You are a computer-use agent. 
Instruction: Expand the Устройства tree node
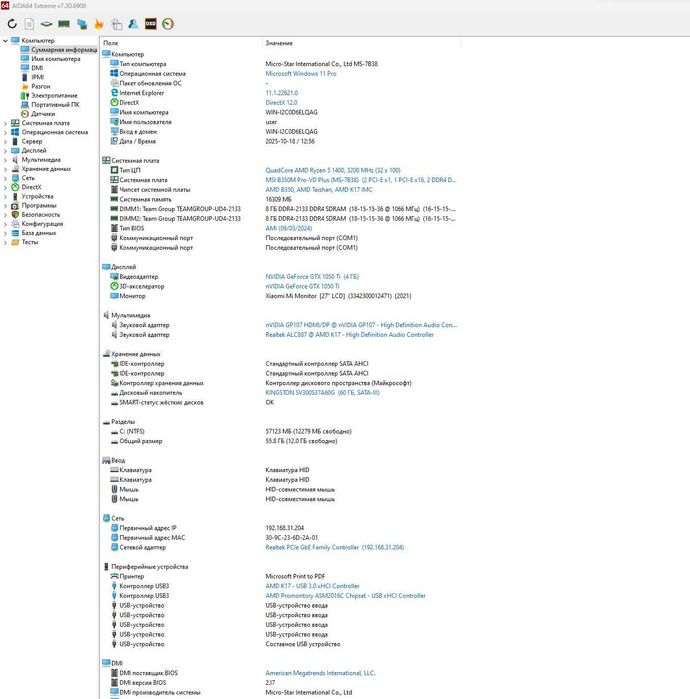pyautogui.click(x=5, y=197)
